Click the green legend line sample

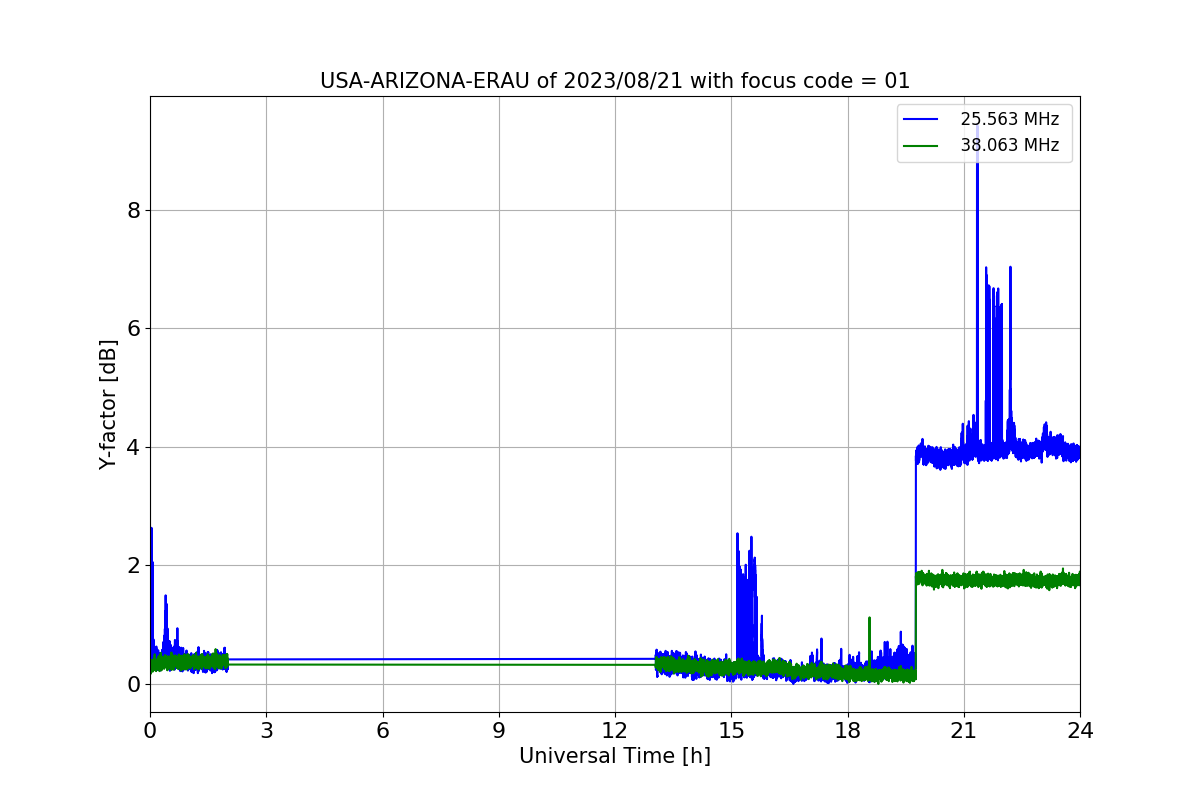pos(921,145)
